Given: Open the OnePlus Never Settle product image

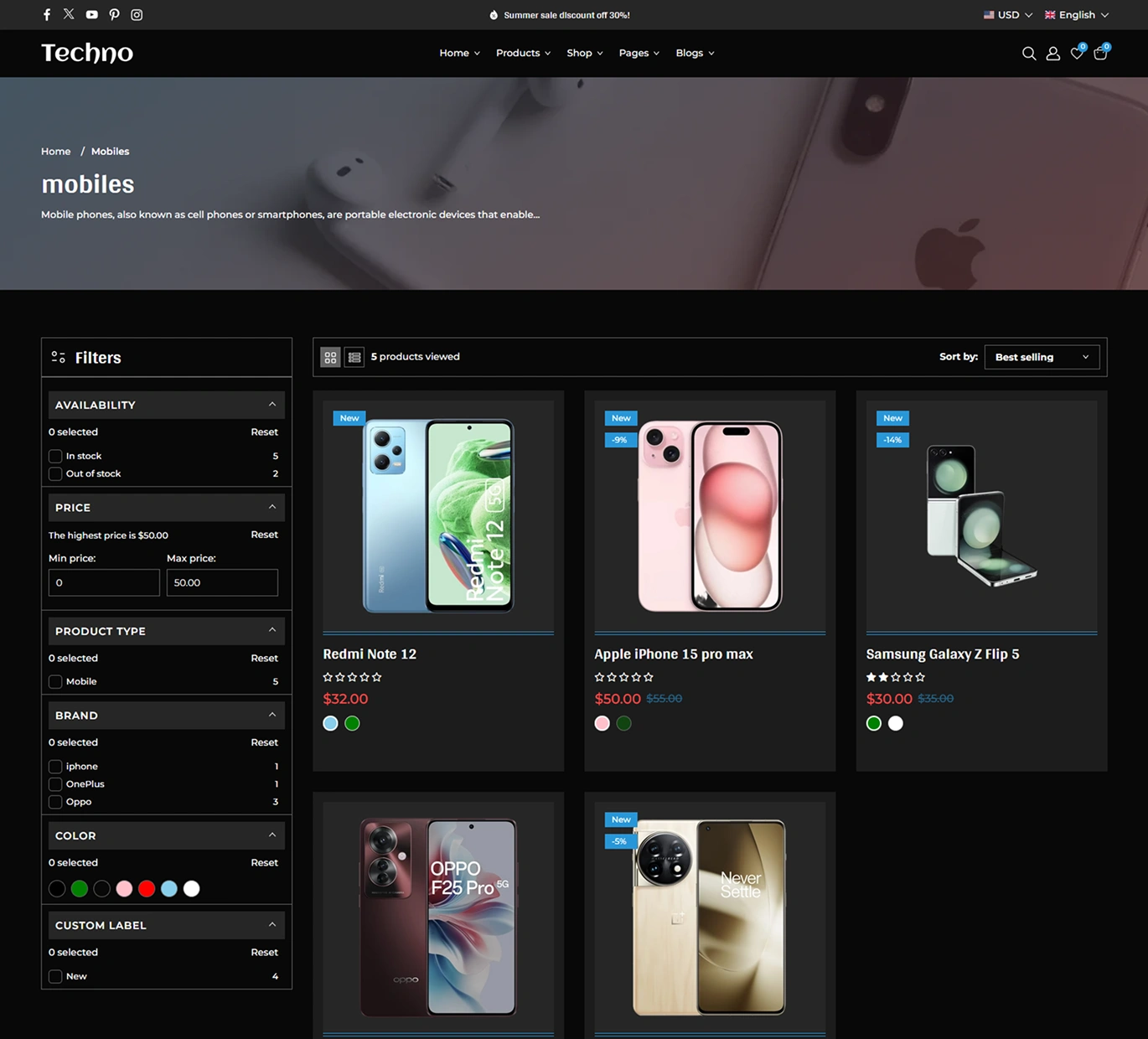Looking at the screenshot, I should pos(710,918).
